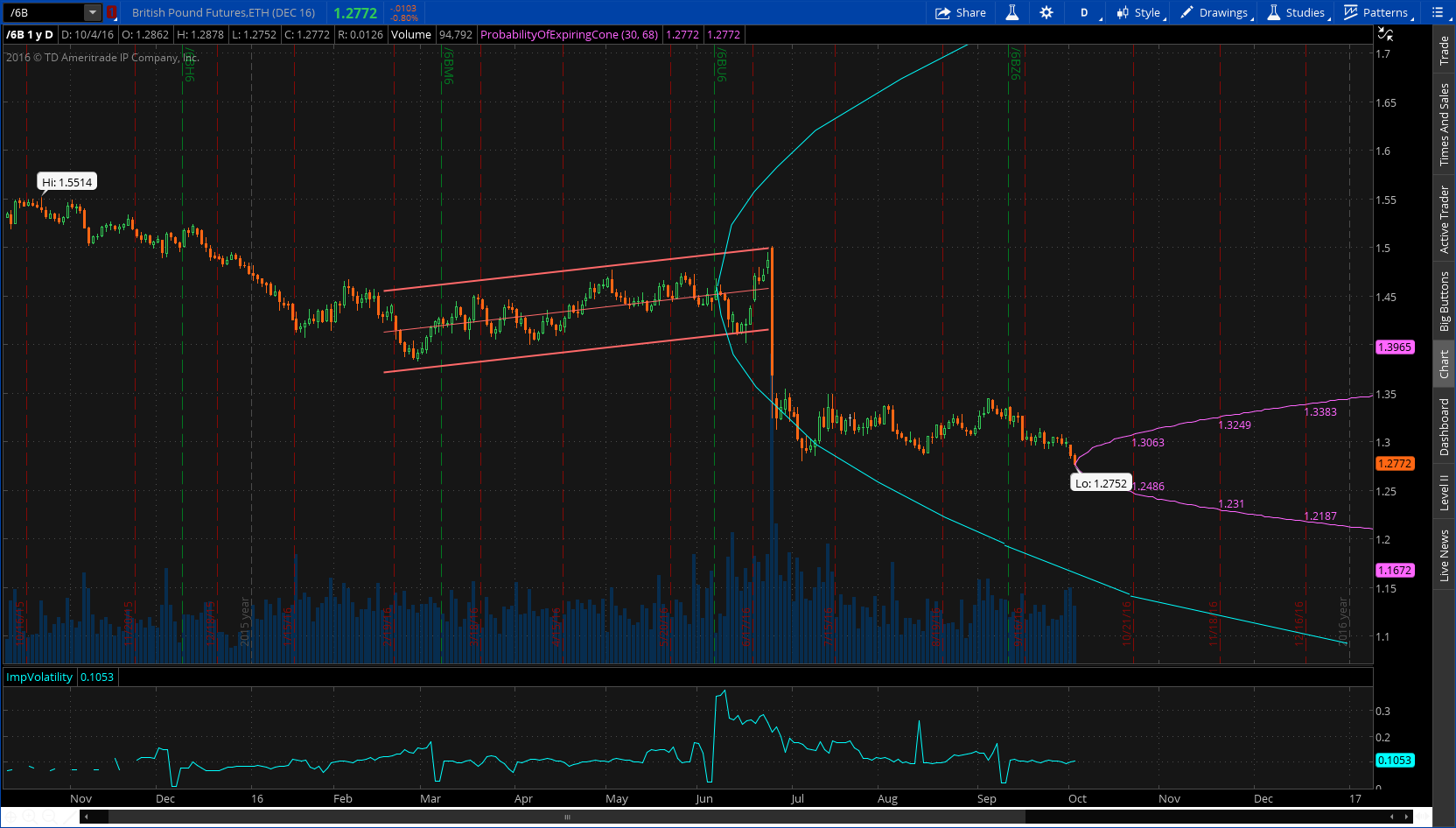Click the Patterns chart icon

tap(1351, 12)
